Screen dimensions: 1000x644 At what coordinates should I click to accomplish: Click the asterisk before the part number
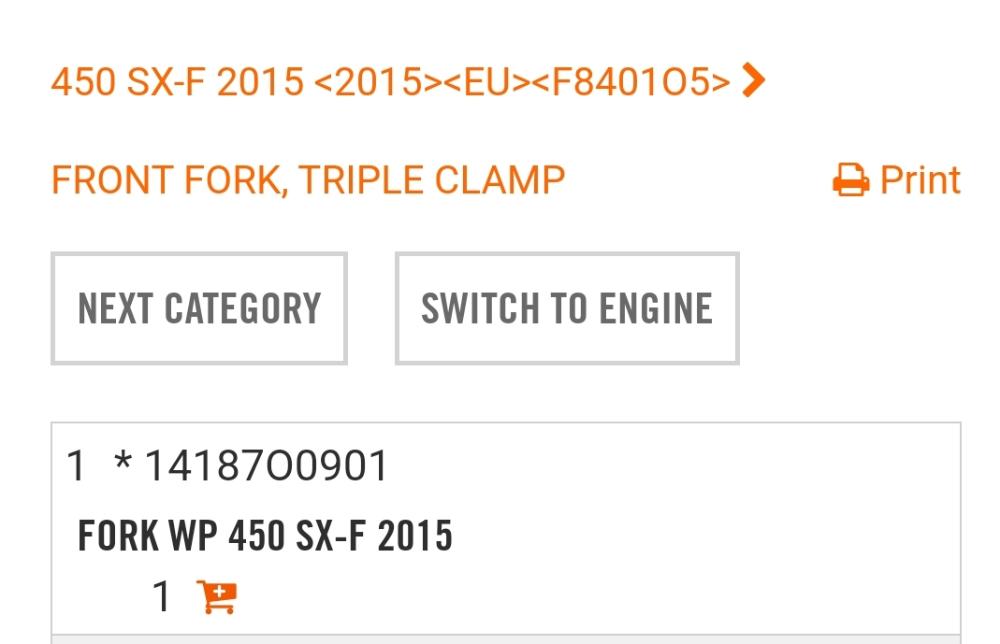pos(123,464)
